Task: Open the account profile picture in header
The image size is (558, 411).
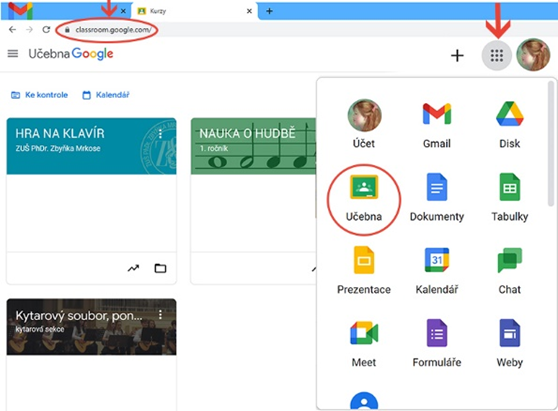Action: pos(533,55)
